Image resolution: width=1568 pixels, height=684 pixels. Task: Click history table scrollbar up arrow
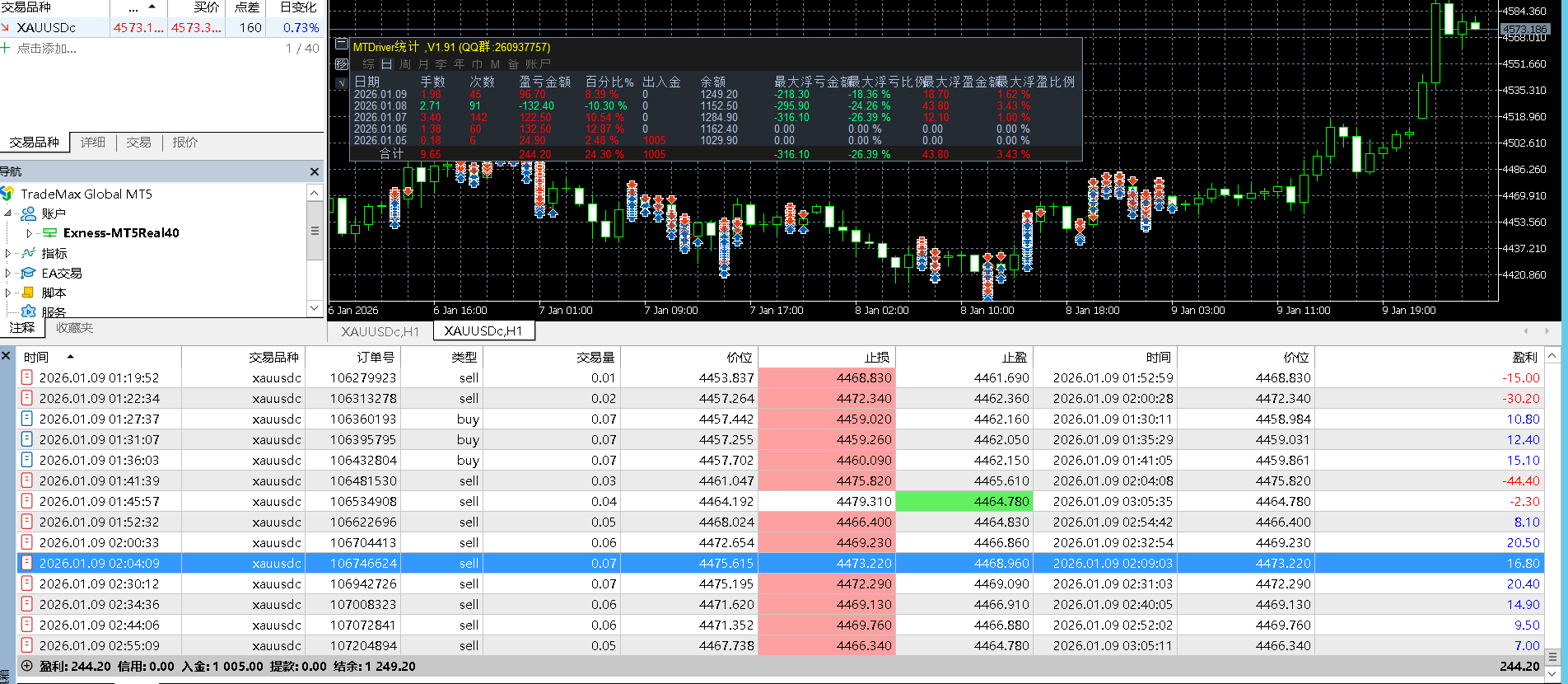click(1552, 356)
